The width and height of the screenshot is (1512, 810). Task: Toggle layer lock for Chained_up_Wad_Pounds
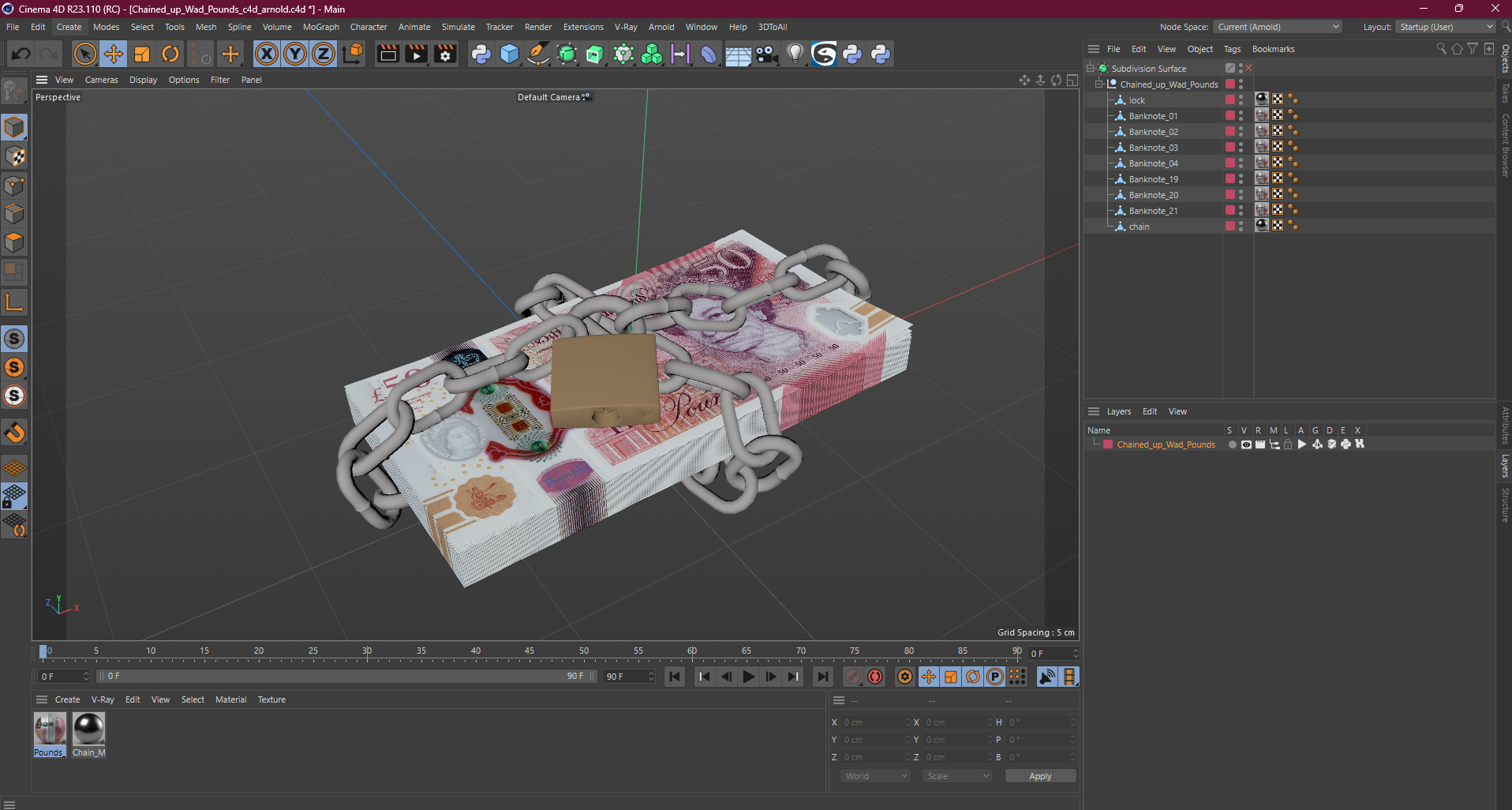point(1288,444)
